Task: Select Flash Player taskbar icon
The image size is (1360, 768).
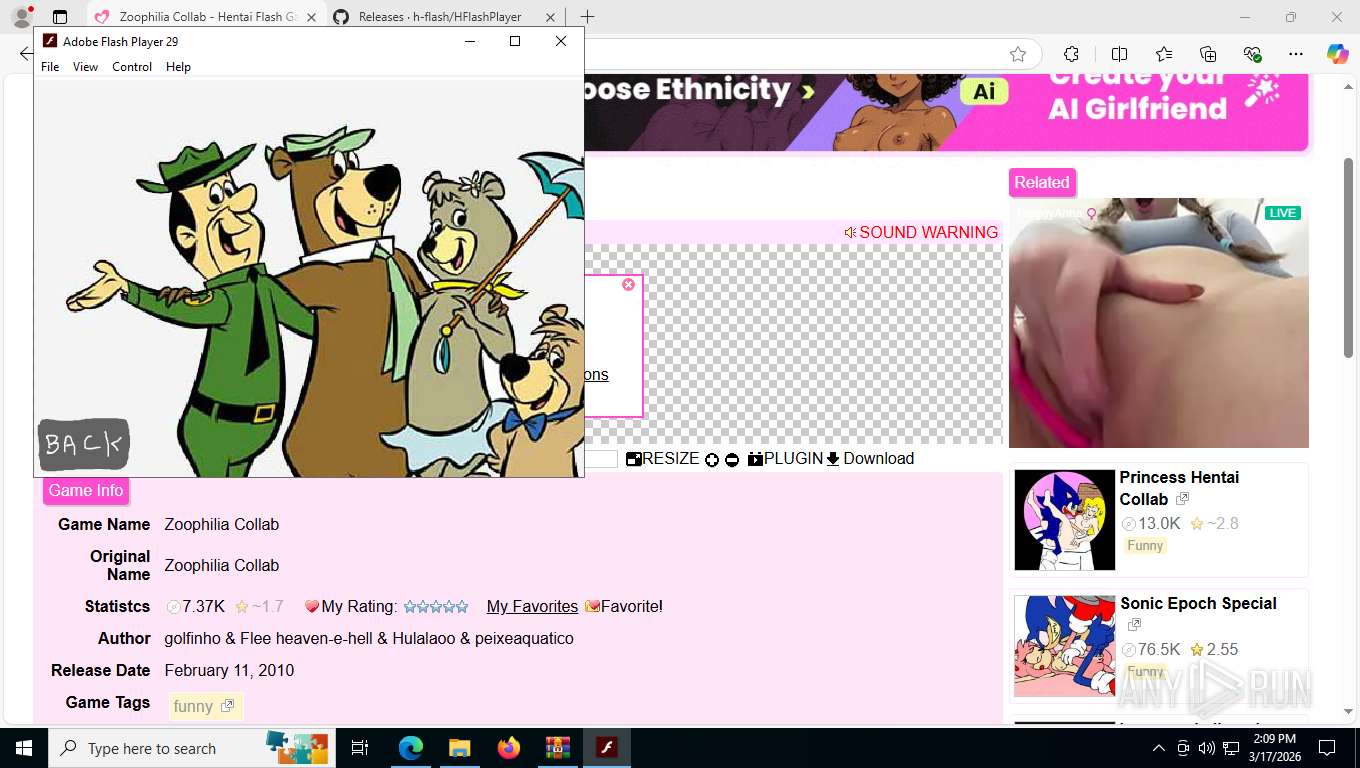Action: click(x=607, y=748)
